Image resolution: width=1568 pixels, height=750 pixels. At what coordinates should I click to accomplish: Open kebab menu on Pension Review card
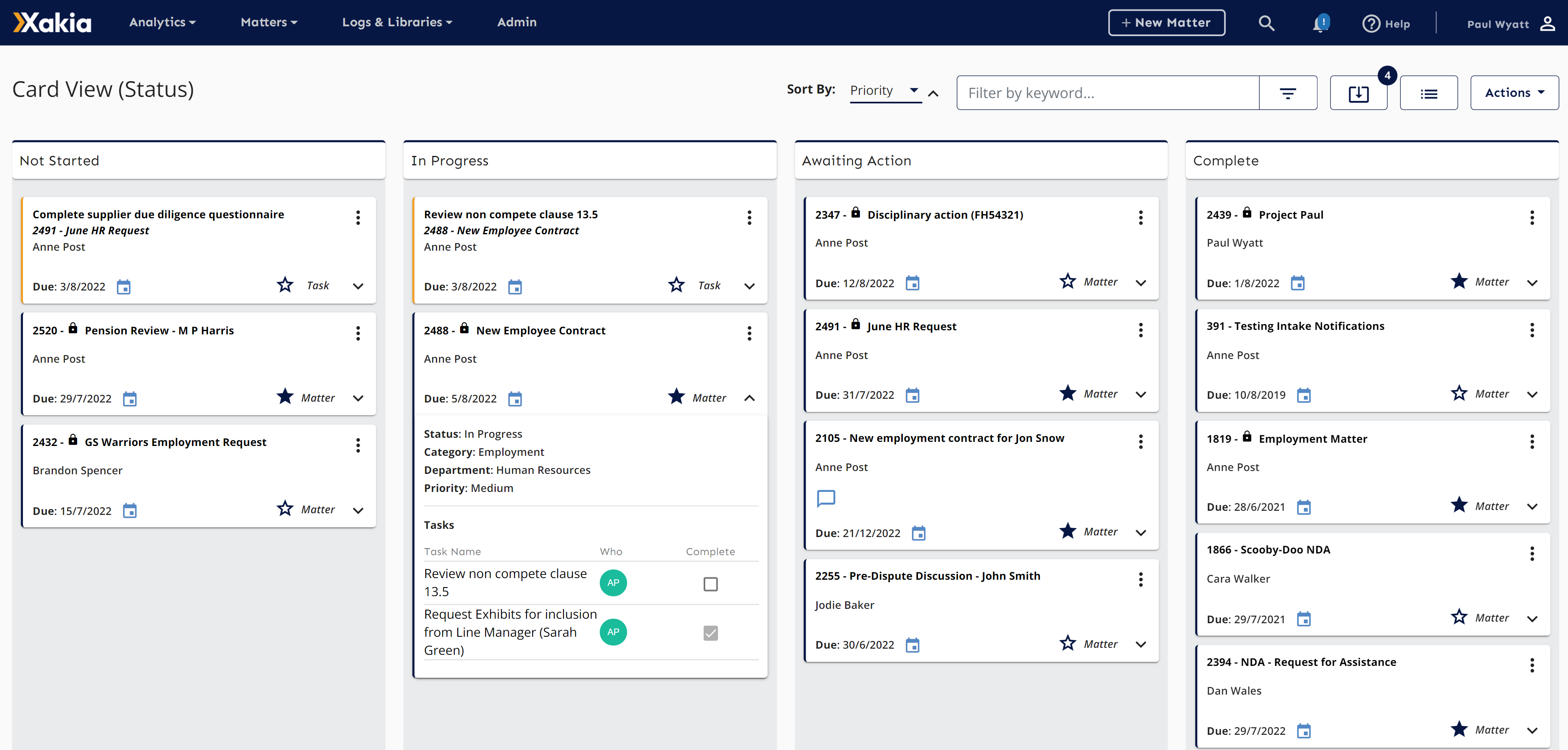[358, 333]
